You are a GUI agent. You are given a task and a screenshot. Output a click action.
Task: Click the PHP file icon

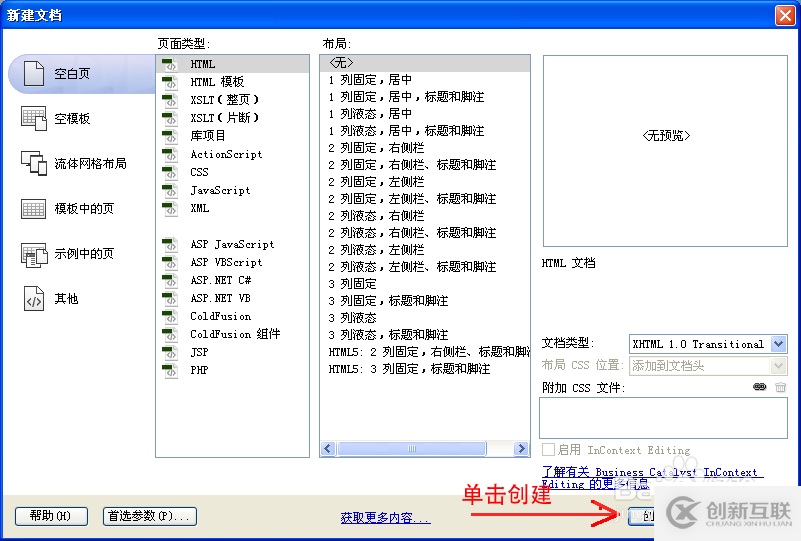point(170,370)
